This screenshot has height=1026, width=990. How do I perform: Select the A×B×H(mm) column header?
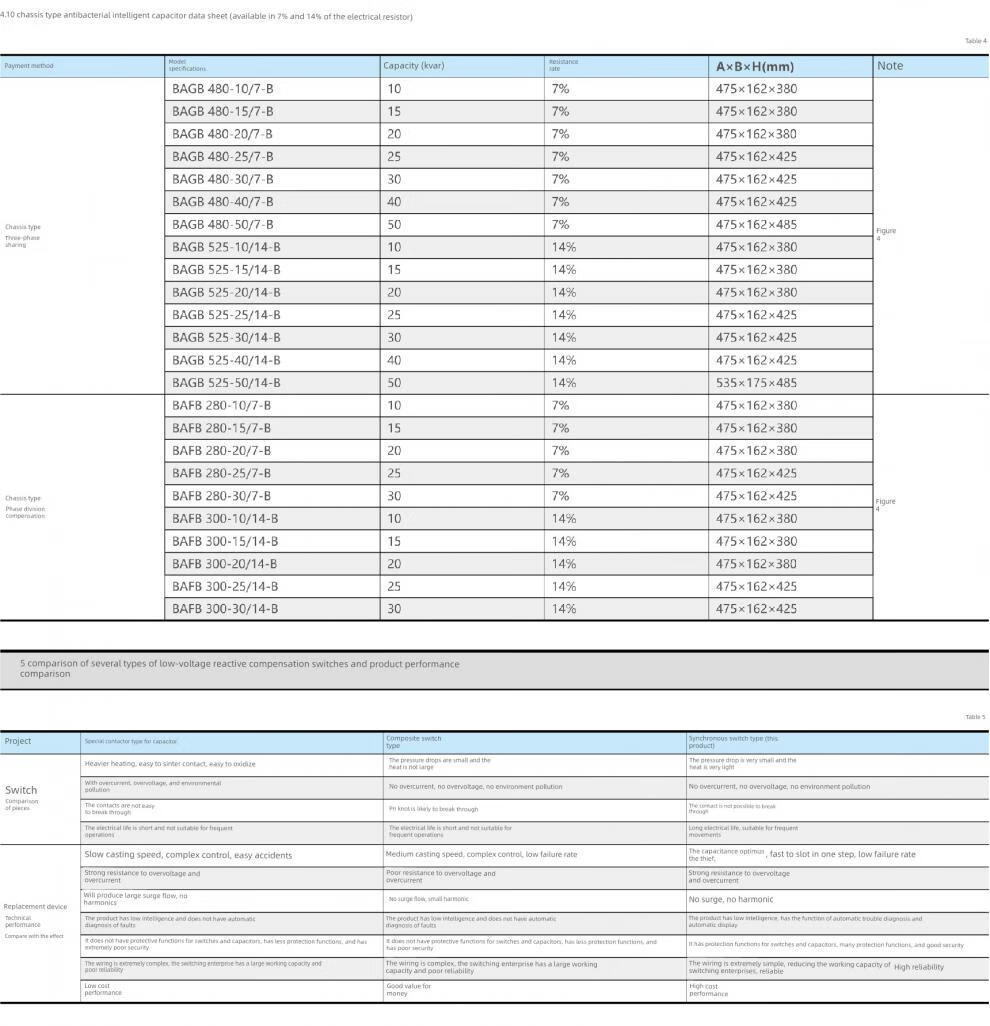tap(754, 67)
